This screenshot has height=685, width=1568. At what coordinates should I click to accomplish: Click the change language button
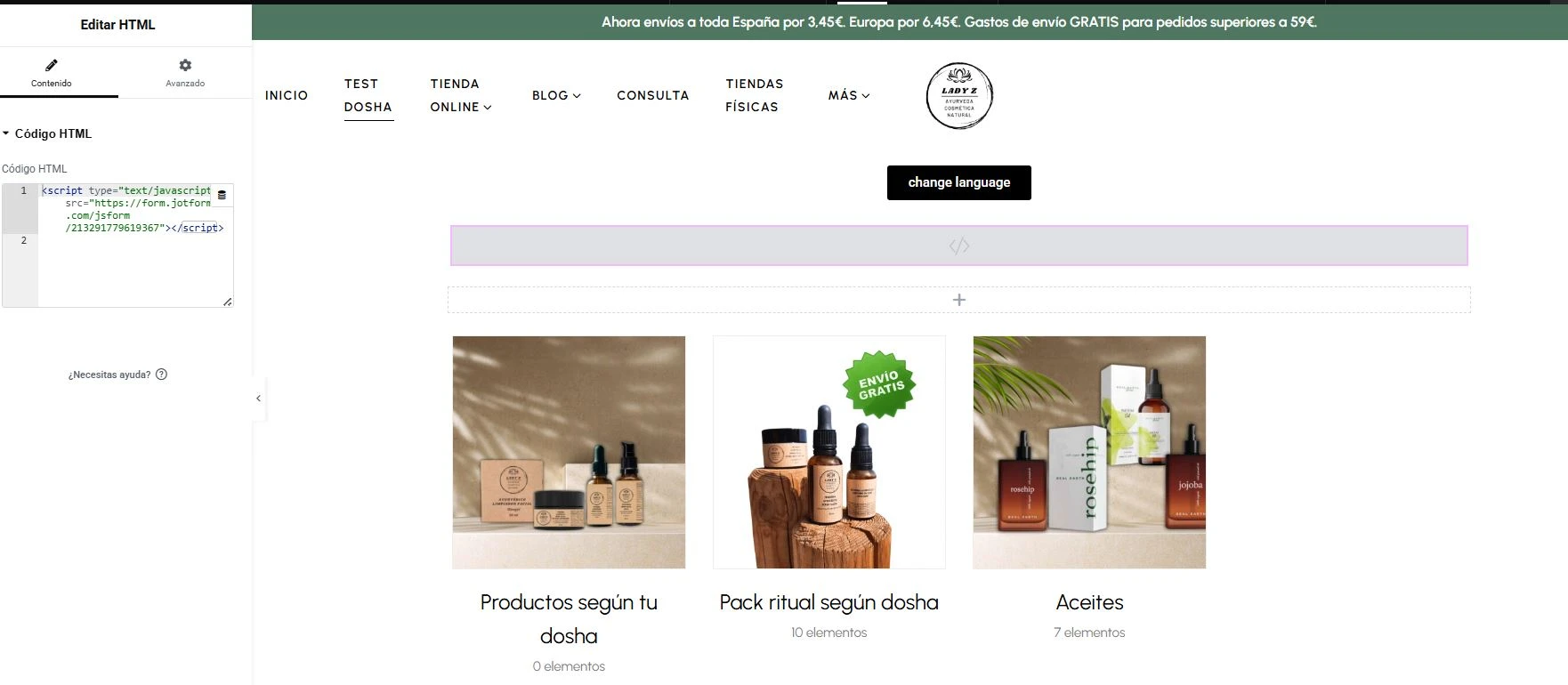click(x=958, y=182)
